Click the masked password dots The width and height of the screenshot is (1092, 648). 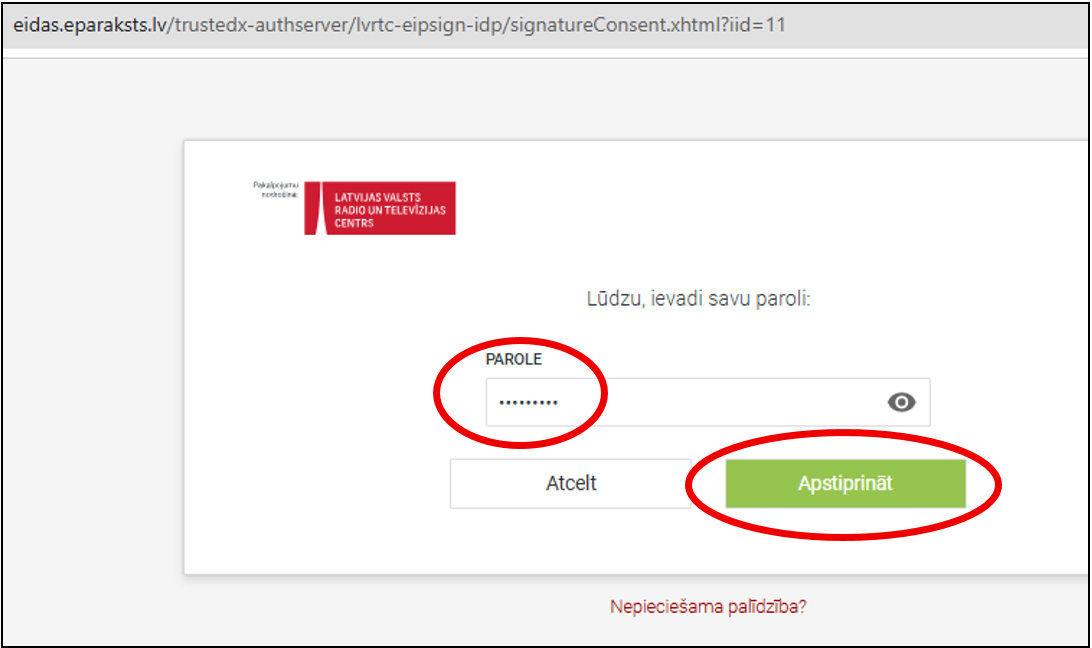pos(529,403)
